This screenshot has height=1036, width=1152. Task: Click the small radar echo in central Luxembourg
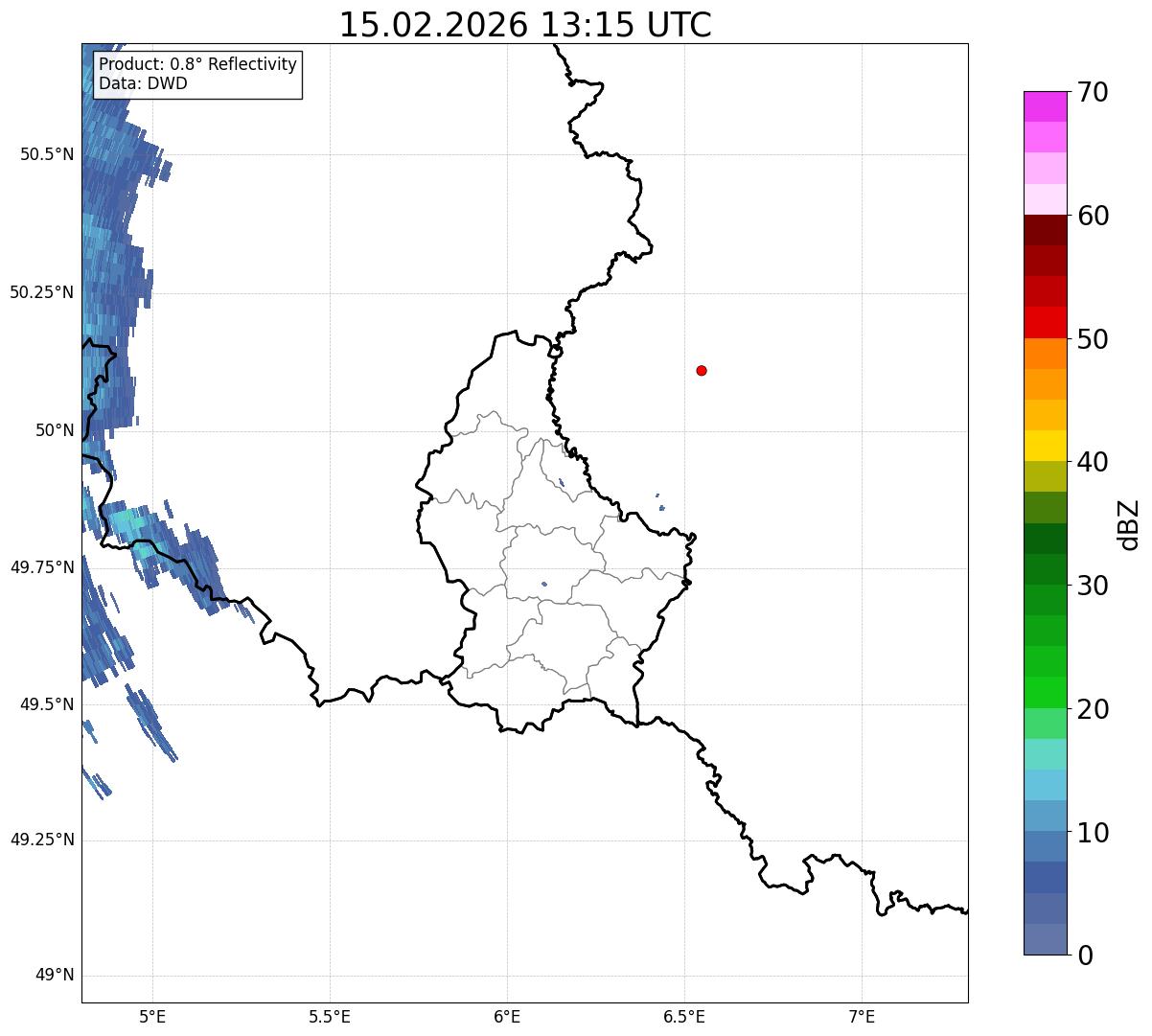544,584
